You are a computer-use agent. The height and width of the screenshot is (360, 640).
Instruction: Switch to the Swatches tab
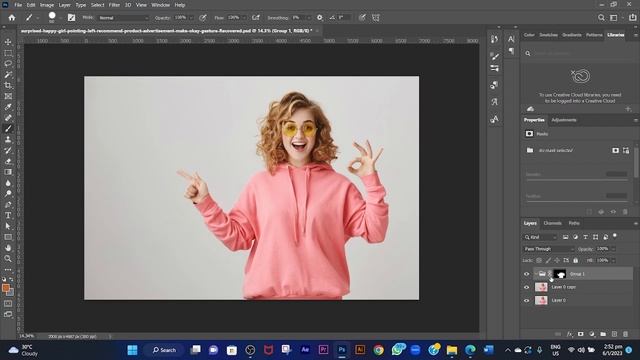coord(548,35)
